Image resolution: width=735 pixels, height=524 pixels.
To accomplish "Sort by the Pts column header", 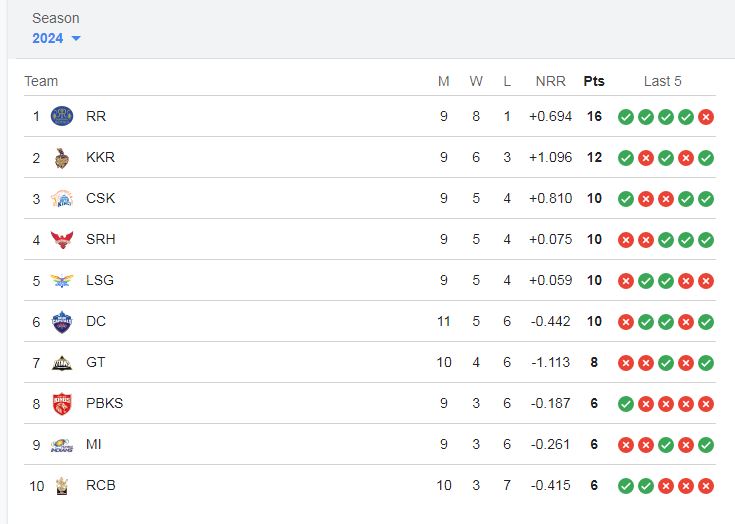I will point(594,81).
